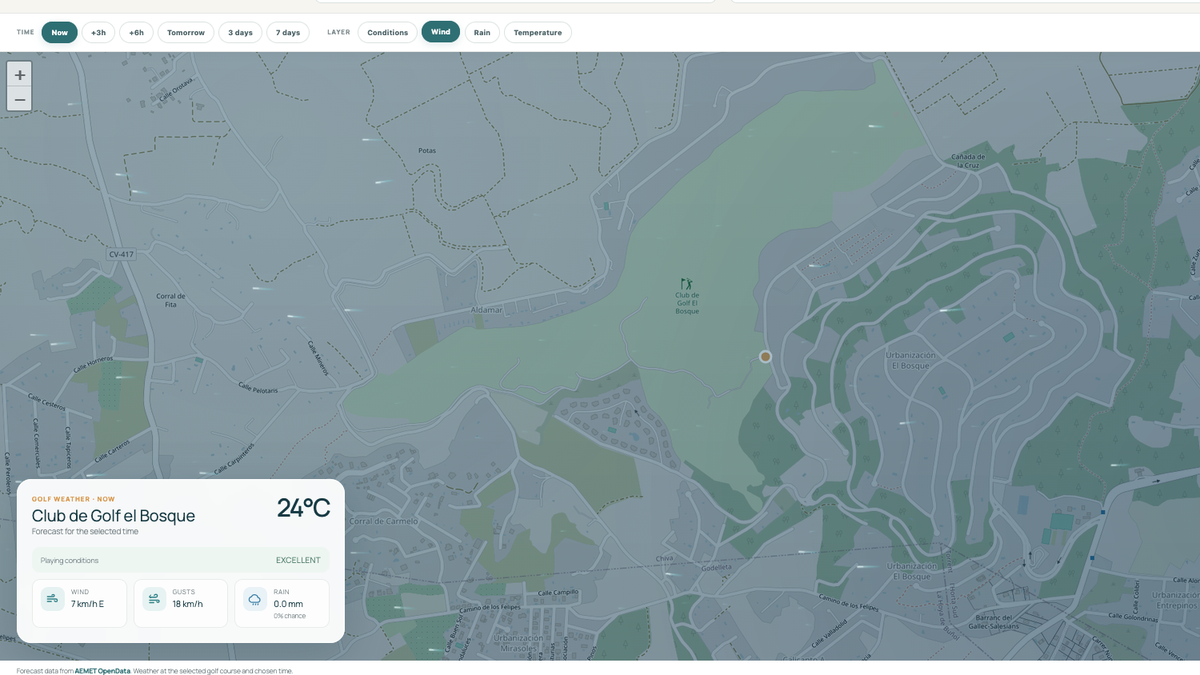This screenshot has height=675, width=1200.
Task: Click the rain cloud icon in the card
Action: [x=255, y=599]
